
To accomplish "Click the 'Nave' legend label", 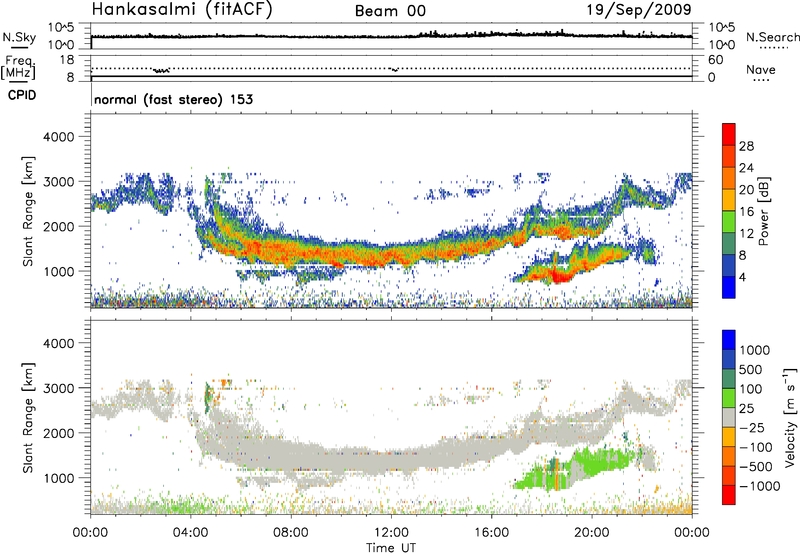I will (761, 69).
